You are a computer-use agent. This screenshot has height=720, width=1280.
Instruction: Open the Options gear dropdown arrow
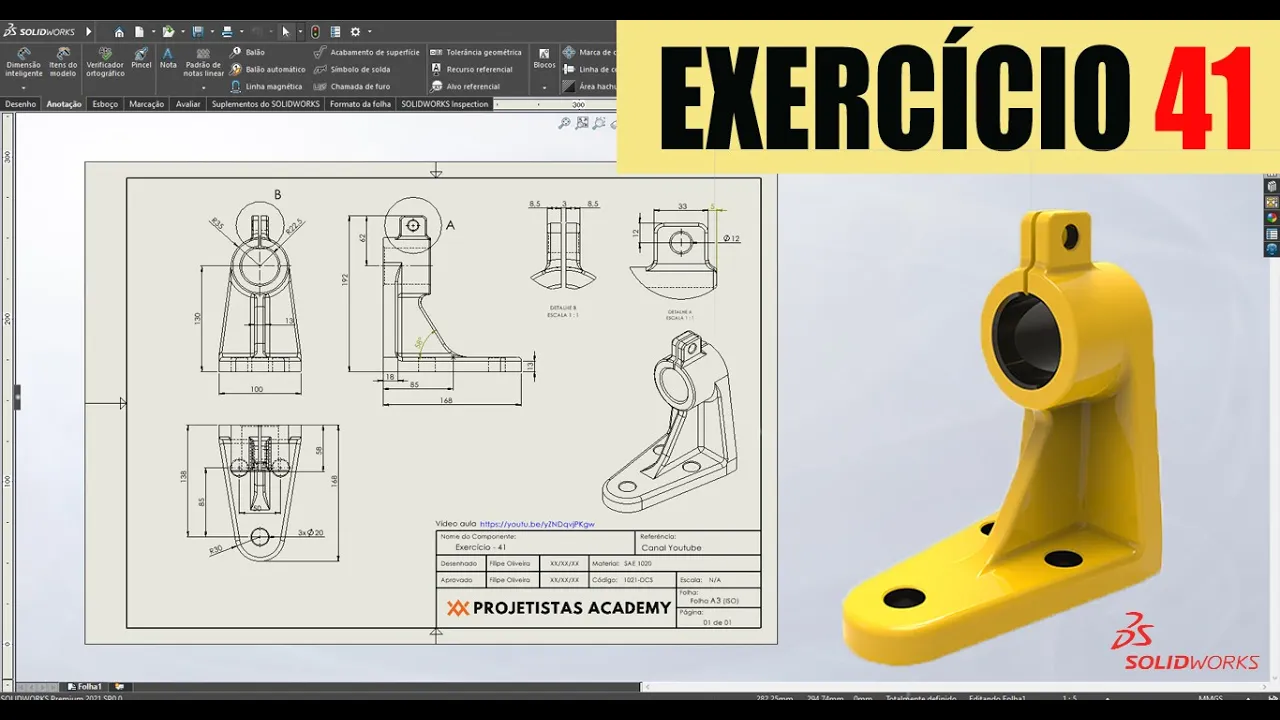(369, 32)
